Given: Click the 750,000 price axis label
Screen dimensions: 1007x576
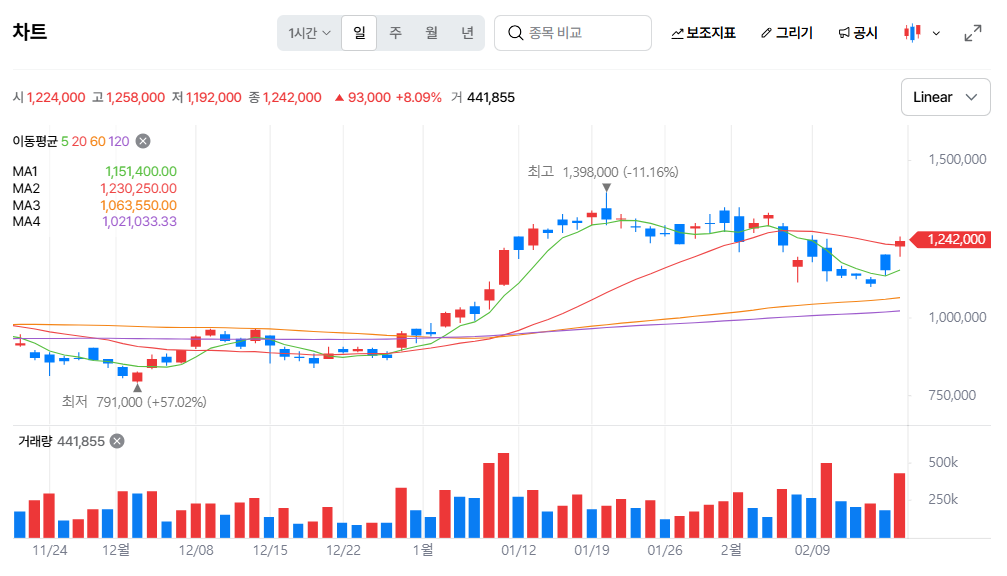Looking at the screenshot, I should click(x=952, y=396).
